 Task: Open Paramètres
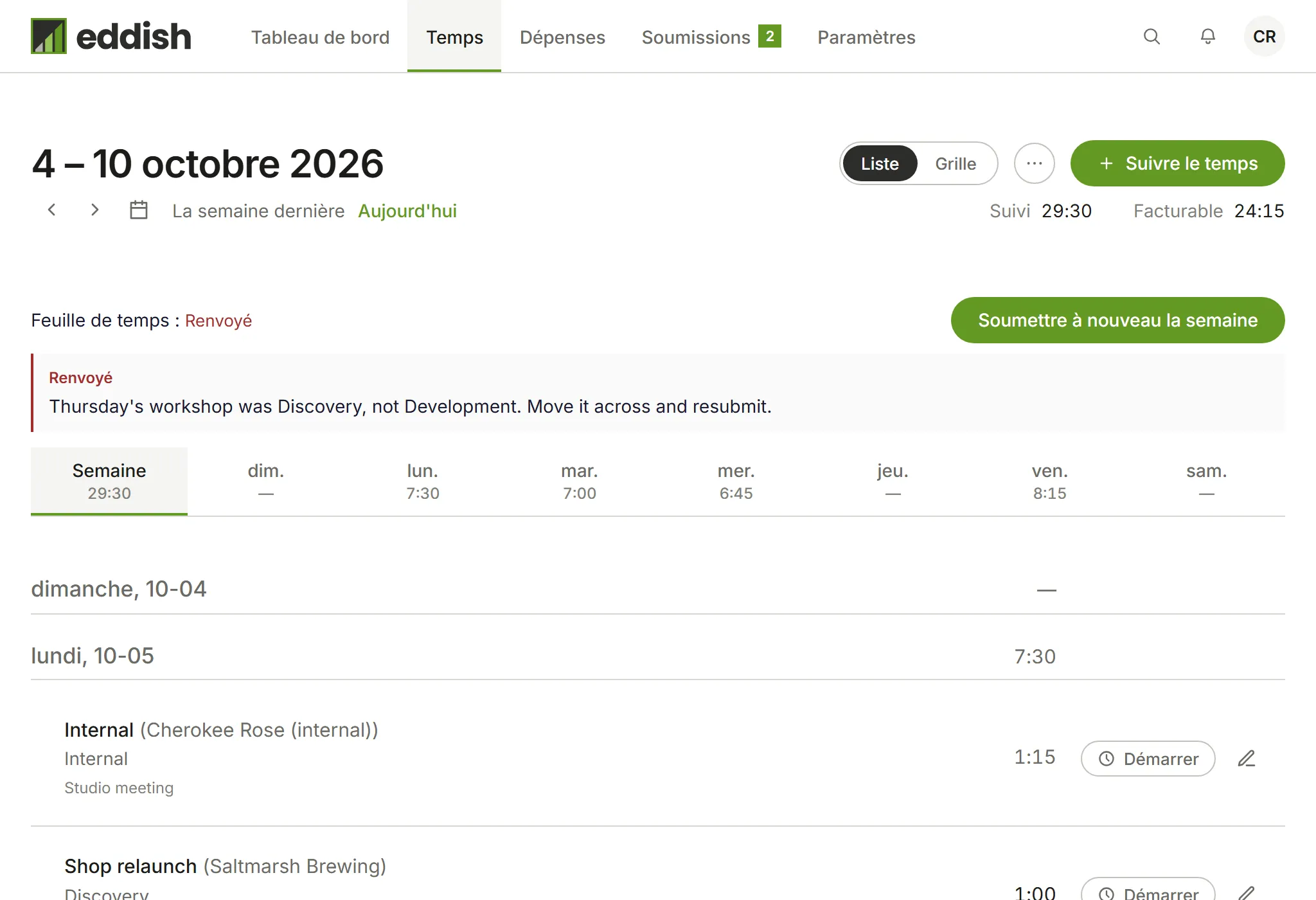pos(866,37)
